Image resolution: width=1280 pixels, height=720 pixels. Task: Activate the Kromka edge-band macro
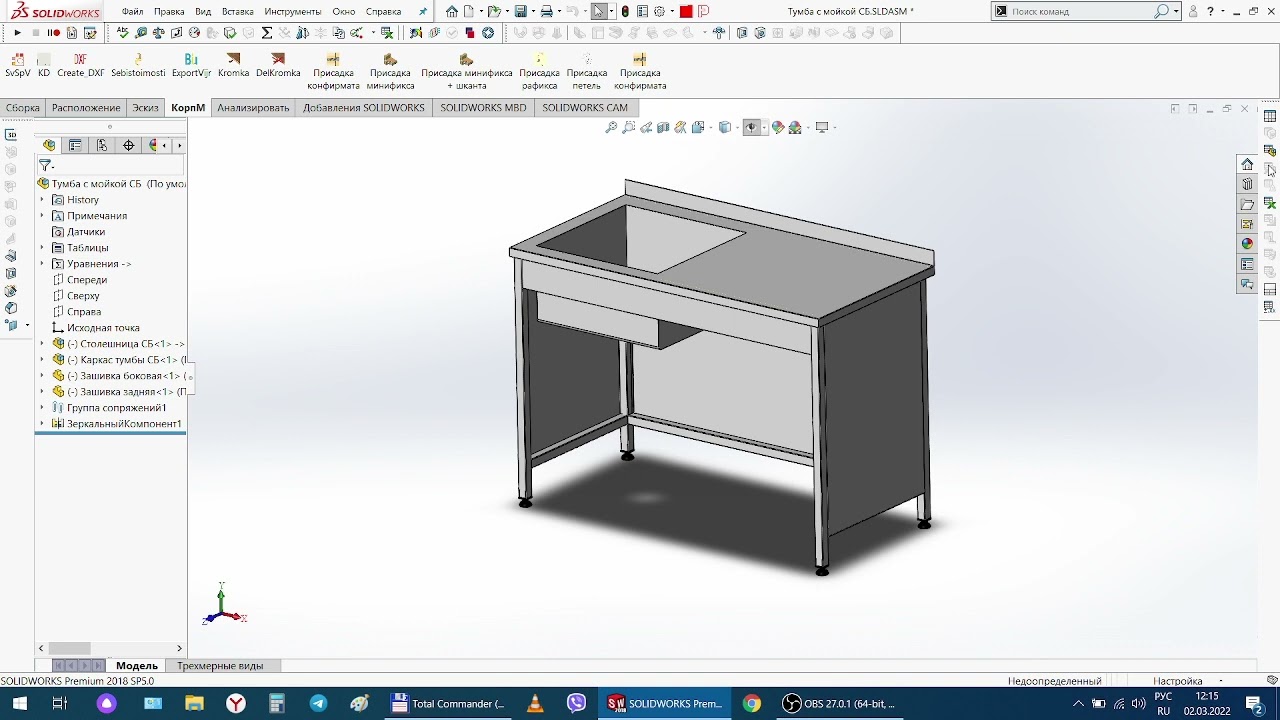233,66
